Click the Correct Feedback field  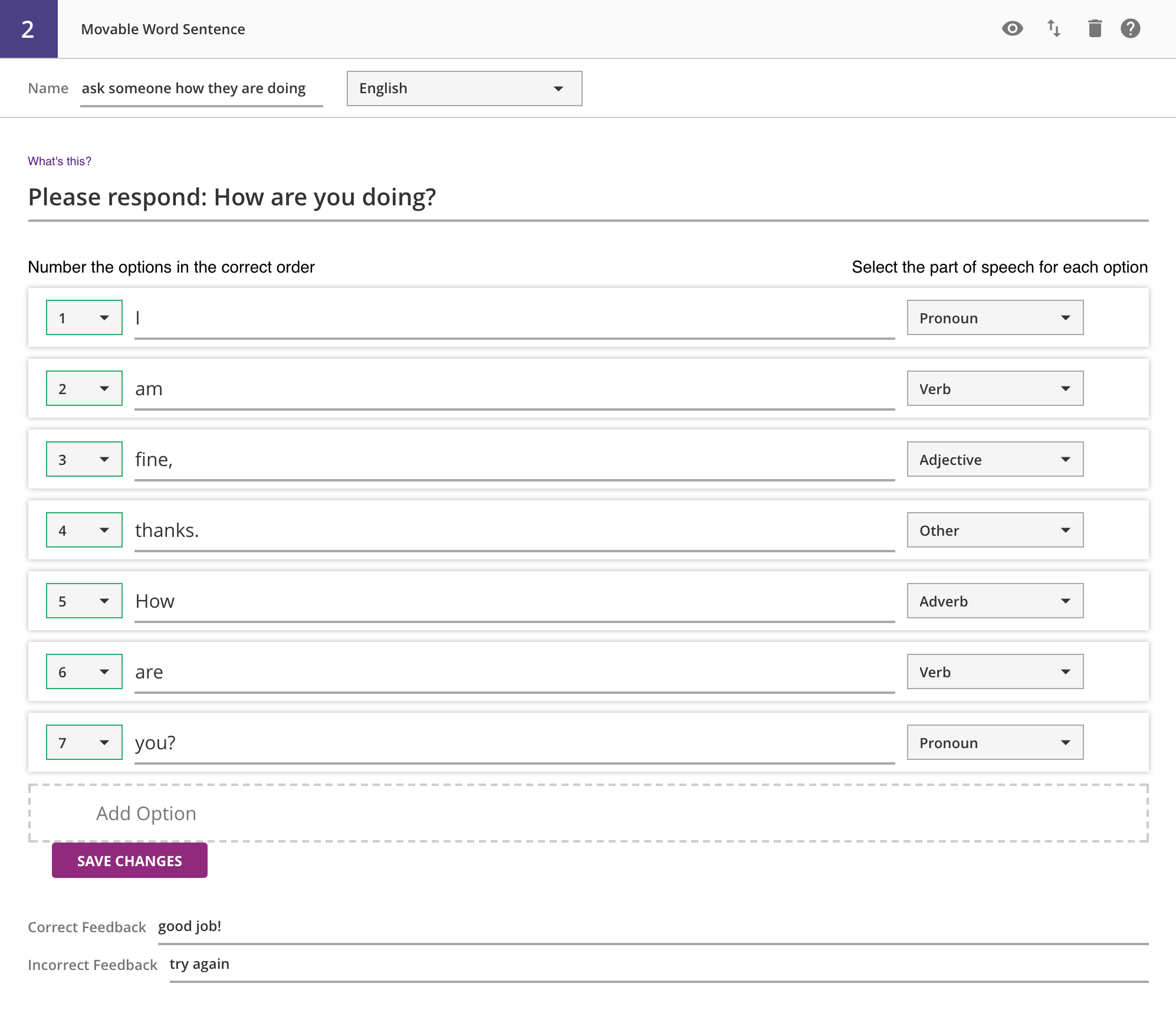(652, 927)
